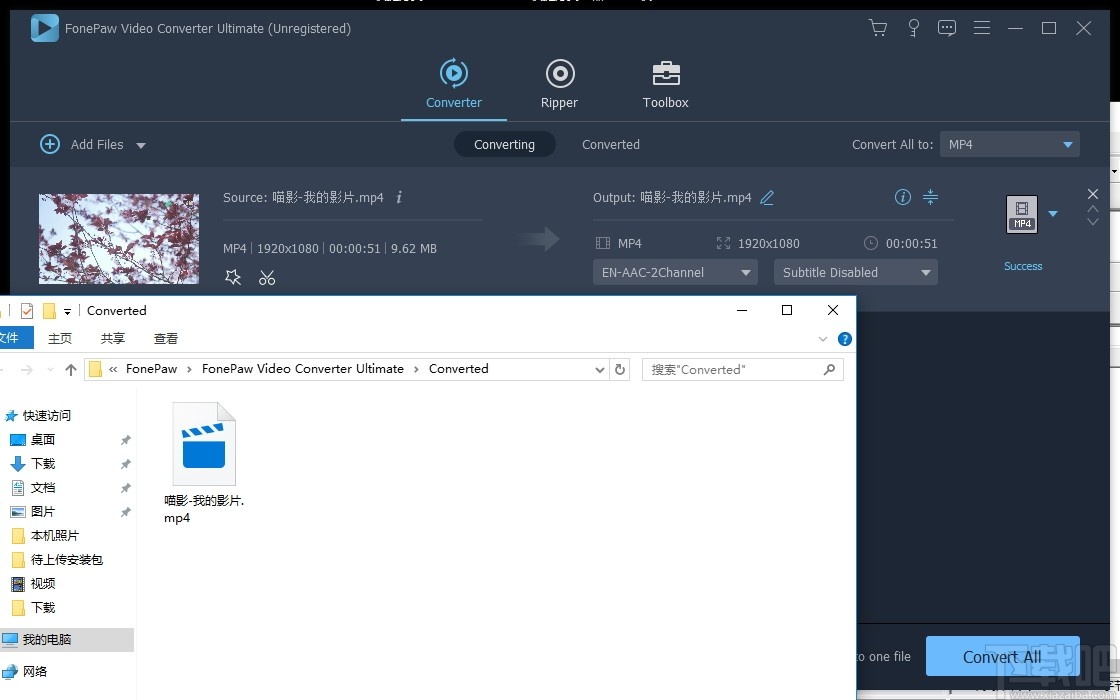Open the feedback chat bubble icon
This screenshot has width=1120, height=700.
pyautogui.click(x=947, y=28)
